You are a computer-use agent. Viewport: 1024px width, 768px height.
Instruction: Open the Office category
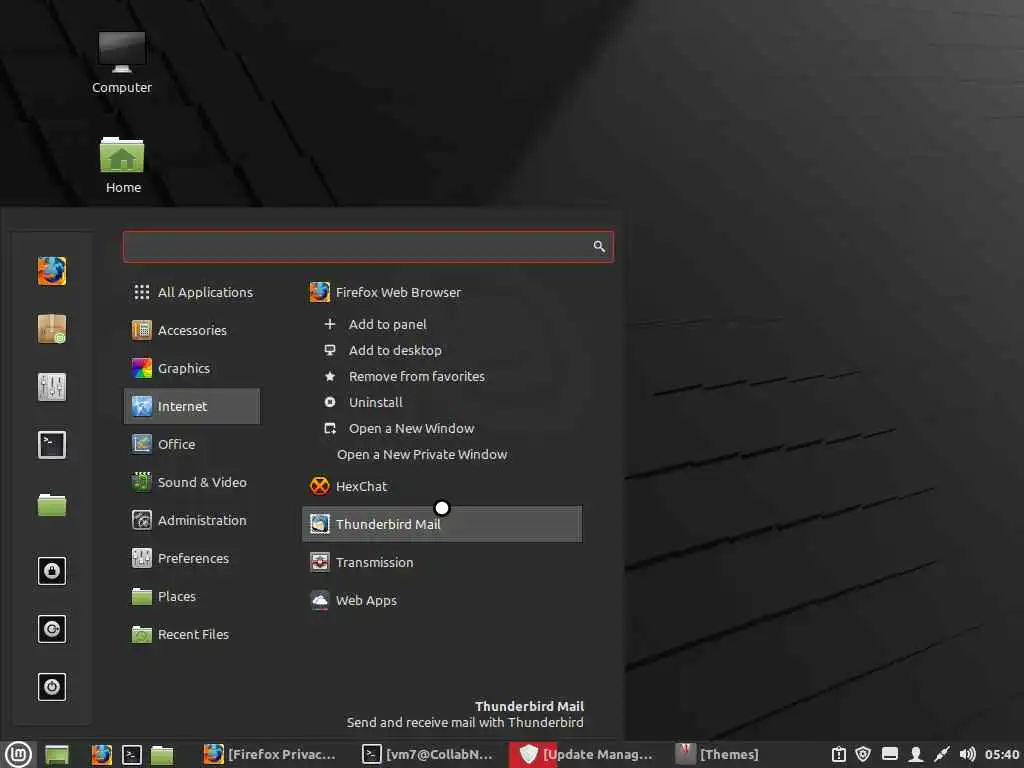pyautogui.click(x=192, y=444)
